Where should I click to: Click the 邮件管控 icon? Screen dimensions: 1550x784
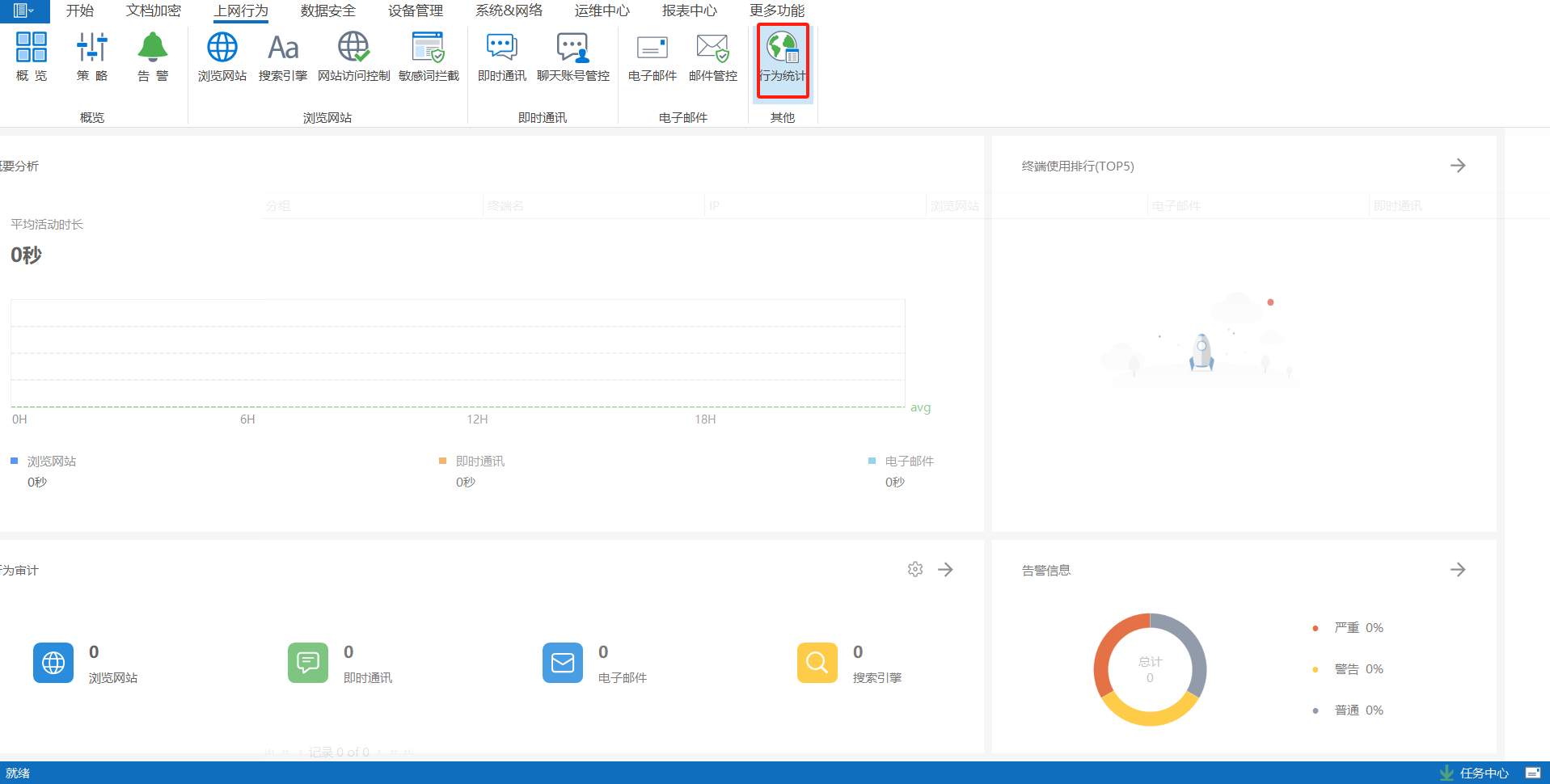pos(712,57)
